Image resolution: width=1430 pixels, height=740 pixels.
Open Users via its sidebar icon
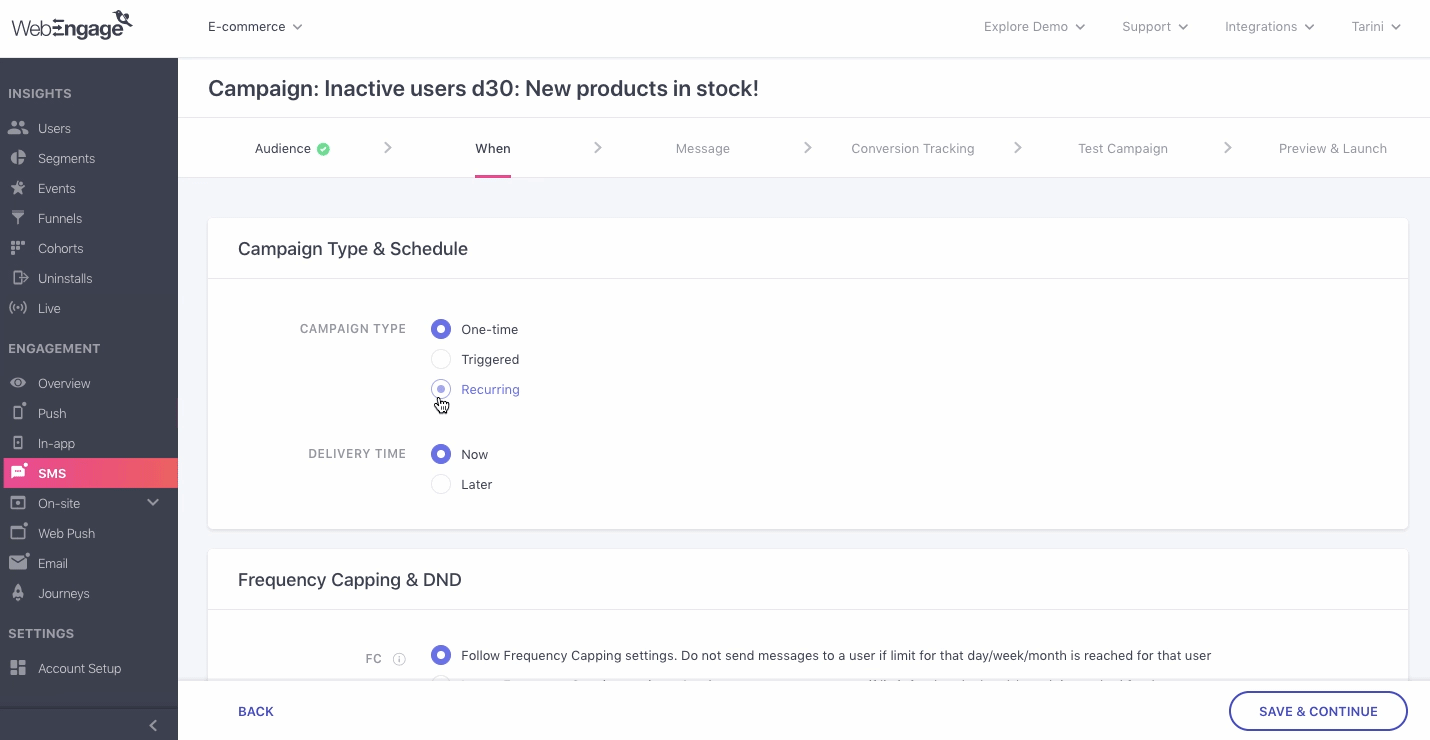pyautogui.click(x=18, y=128)
